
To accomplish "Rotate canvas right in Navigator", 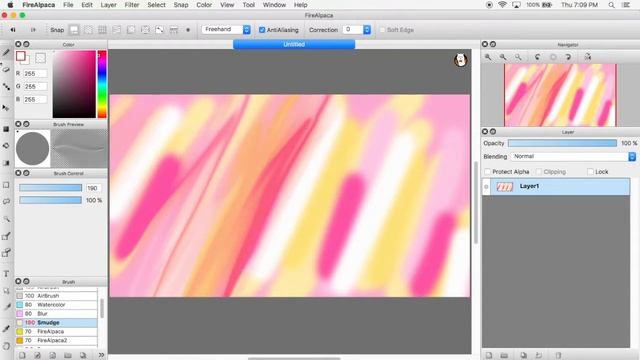I will click(568, 57).
